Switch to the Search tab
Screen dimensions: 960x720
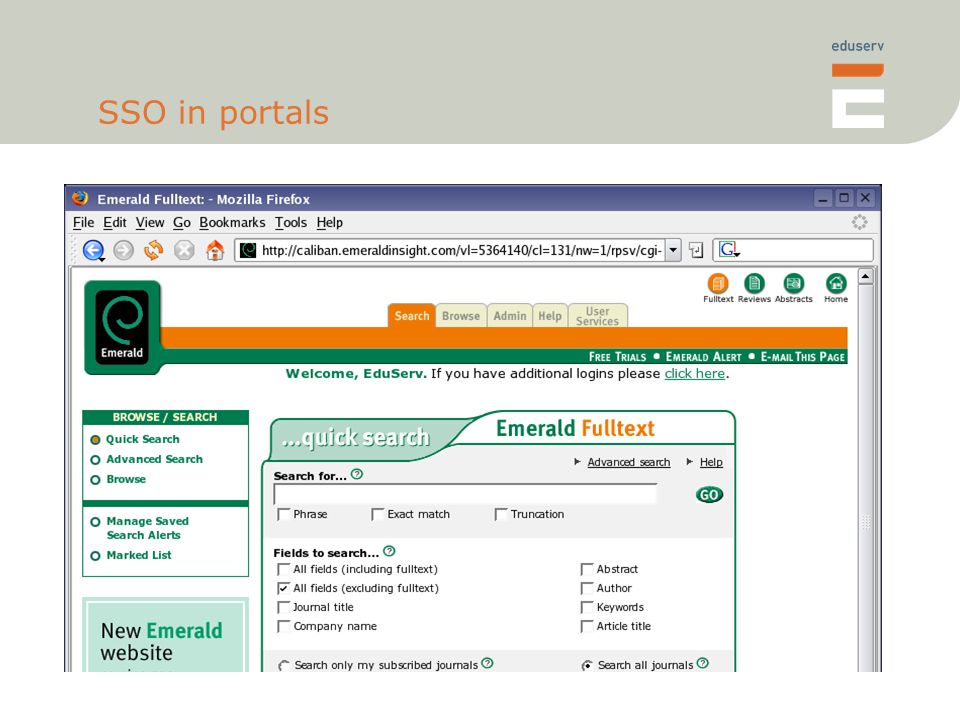[x=411, y=316]
